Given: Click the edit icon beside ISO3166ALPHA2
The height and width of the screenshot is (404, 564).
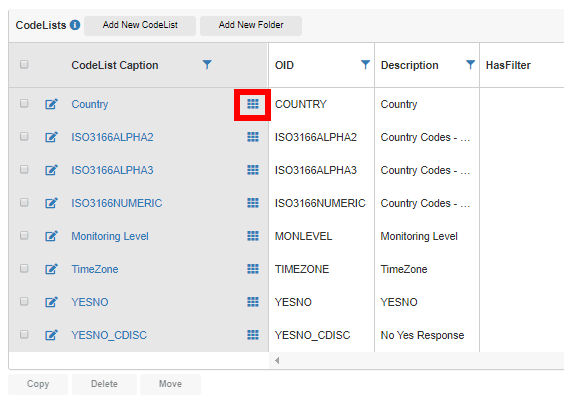Looking at the screenshot, I should pos(51,137).
